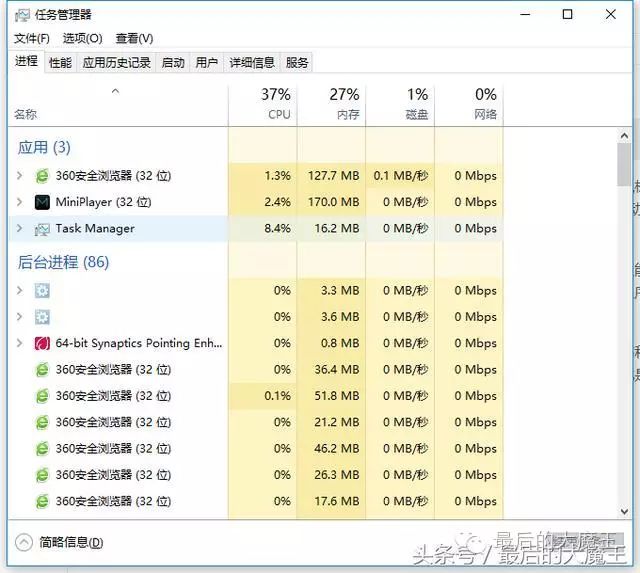The width and height of the screenshot is (640, 573).
Task: Switch to the 启动 tab
Action: (x=173, y=62)
